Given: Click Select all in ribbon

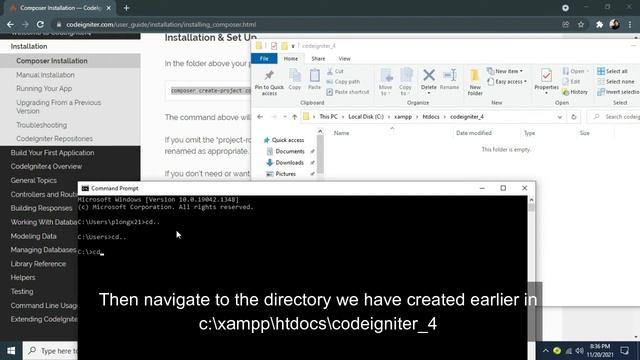Looking at the screenshot, I should [612, 71].
